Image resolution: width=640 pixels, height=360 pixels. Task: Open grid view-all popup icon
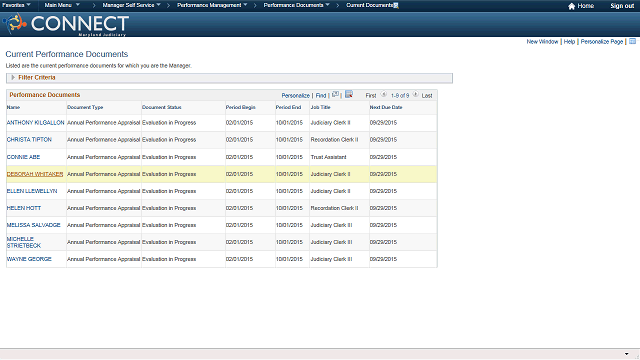click(x=335, y=94)
